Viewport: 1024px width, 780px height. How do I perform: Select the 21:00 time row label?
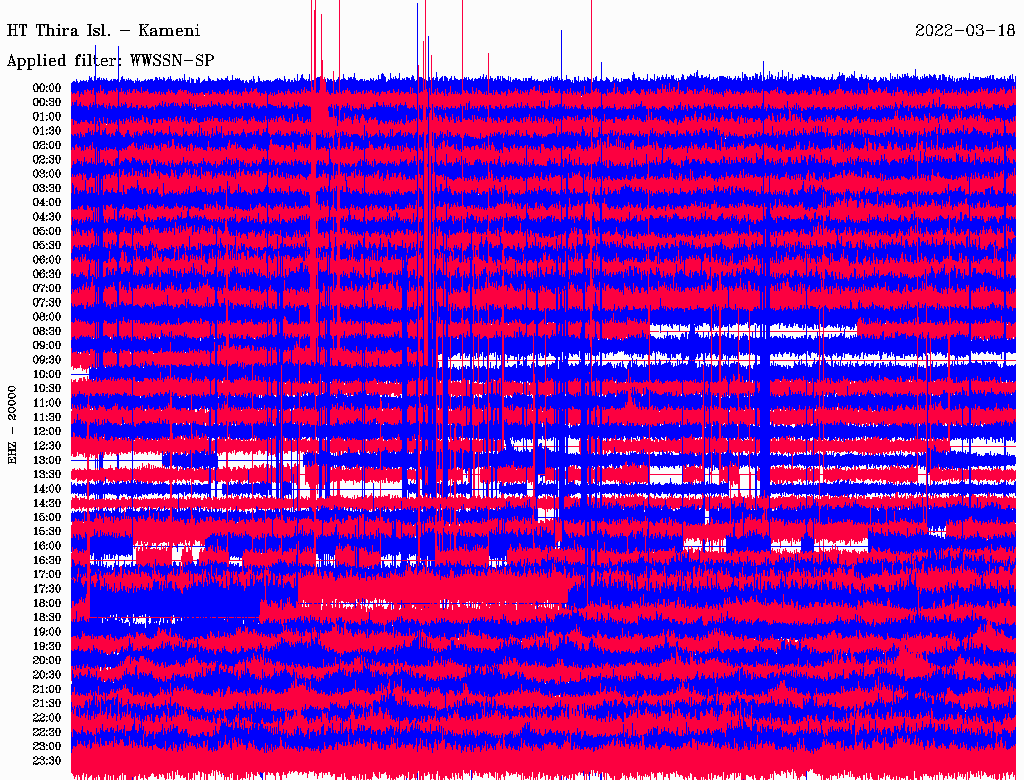pos(47,689)
